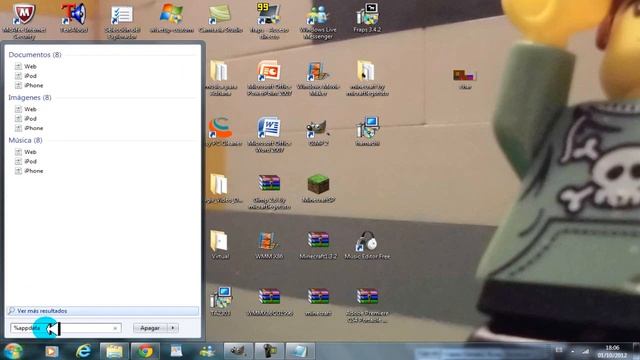Open the Documentos (8) results group
The image size is (640, 360).
pyautogui.click(x=35, y=55)
